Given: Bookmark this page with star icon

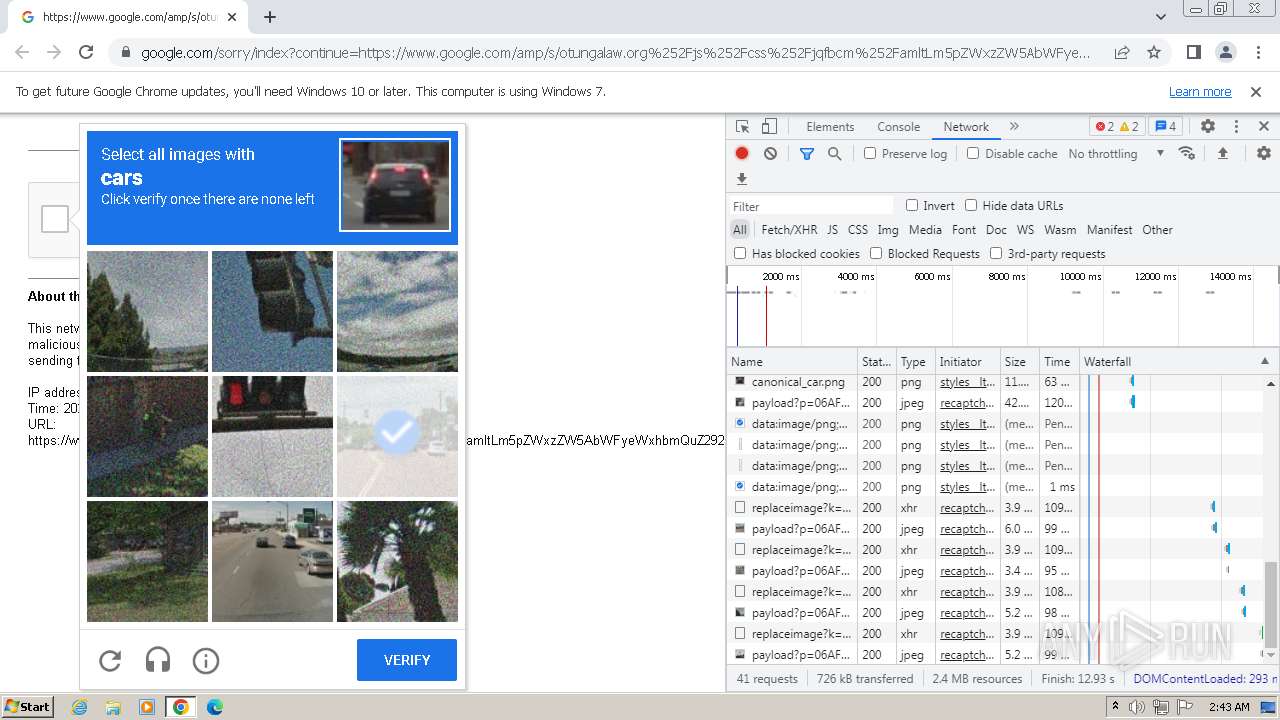Looking at the screenshot, I should pos(1154,53).
